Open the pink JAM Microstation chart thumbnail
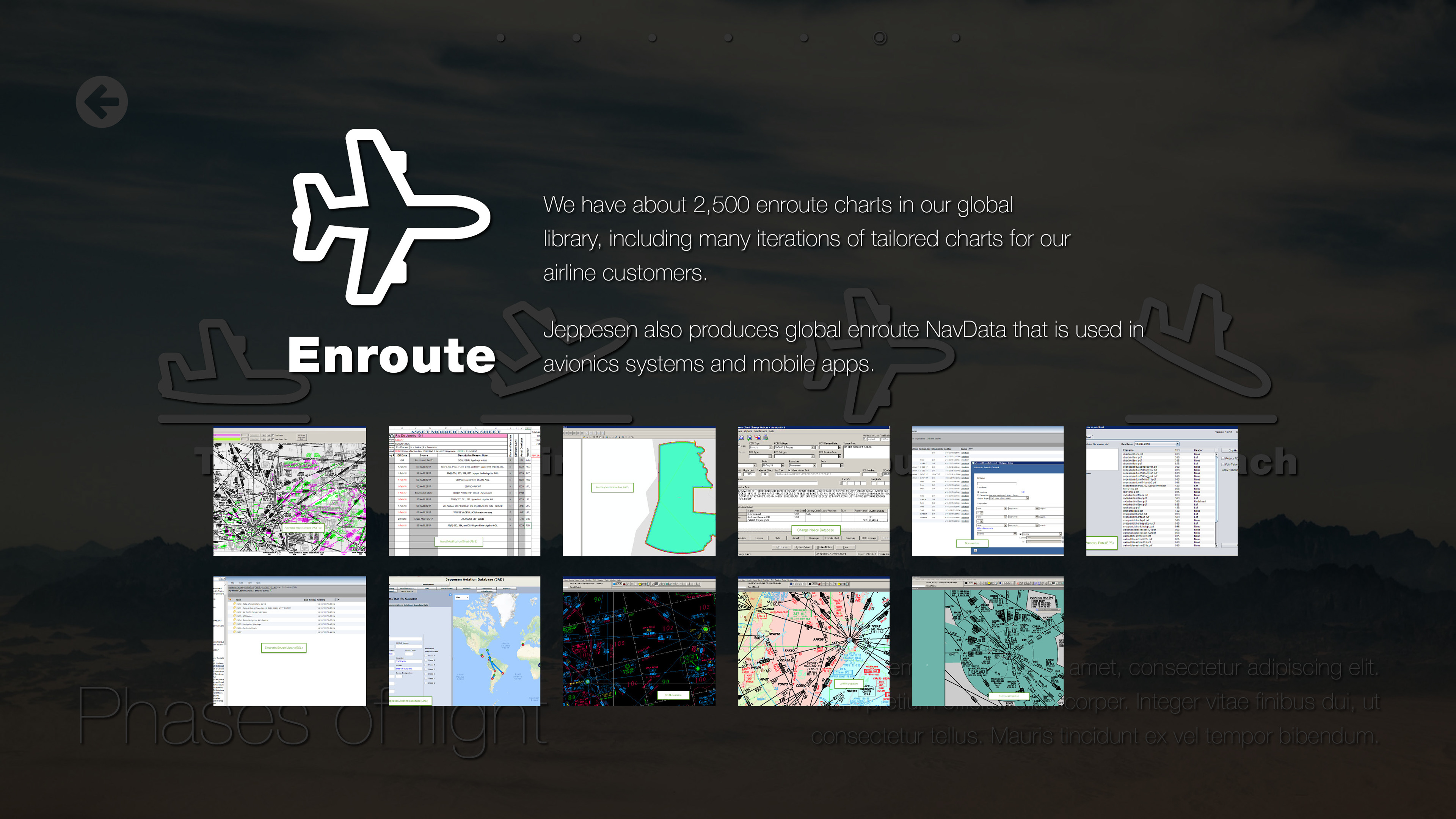The image size is (1456, 819). (x=813, y=641)
